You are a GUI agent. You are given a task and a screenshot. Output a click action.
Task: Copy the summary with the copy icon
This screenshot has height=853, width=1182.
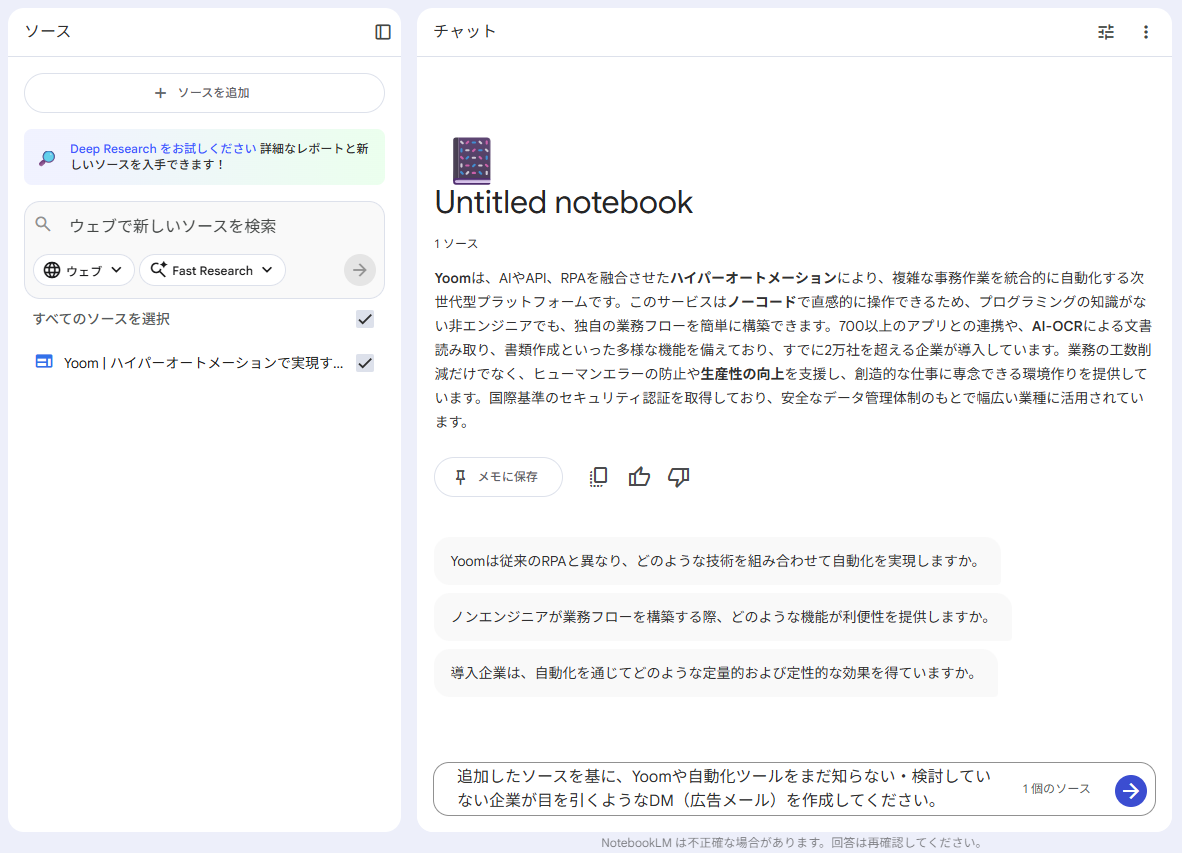pyautogui.click(x=598, y=477)
